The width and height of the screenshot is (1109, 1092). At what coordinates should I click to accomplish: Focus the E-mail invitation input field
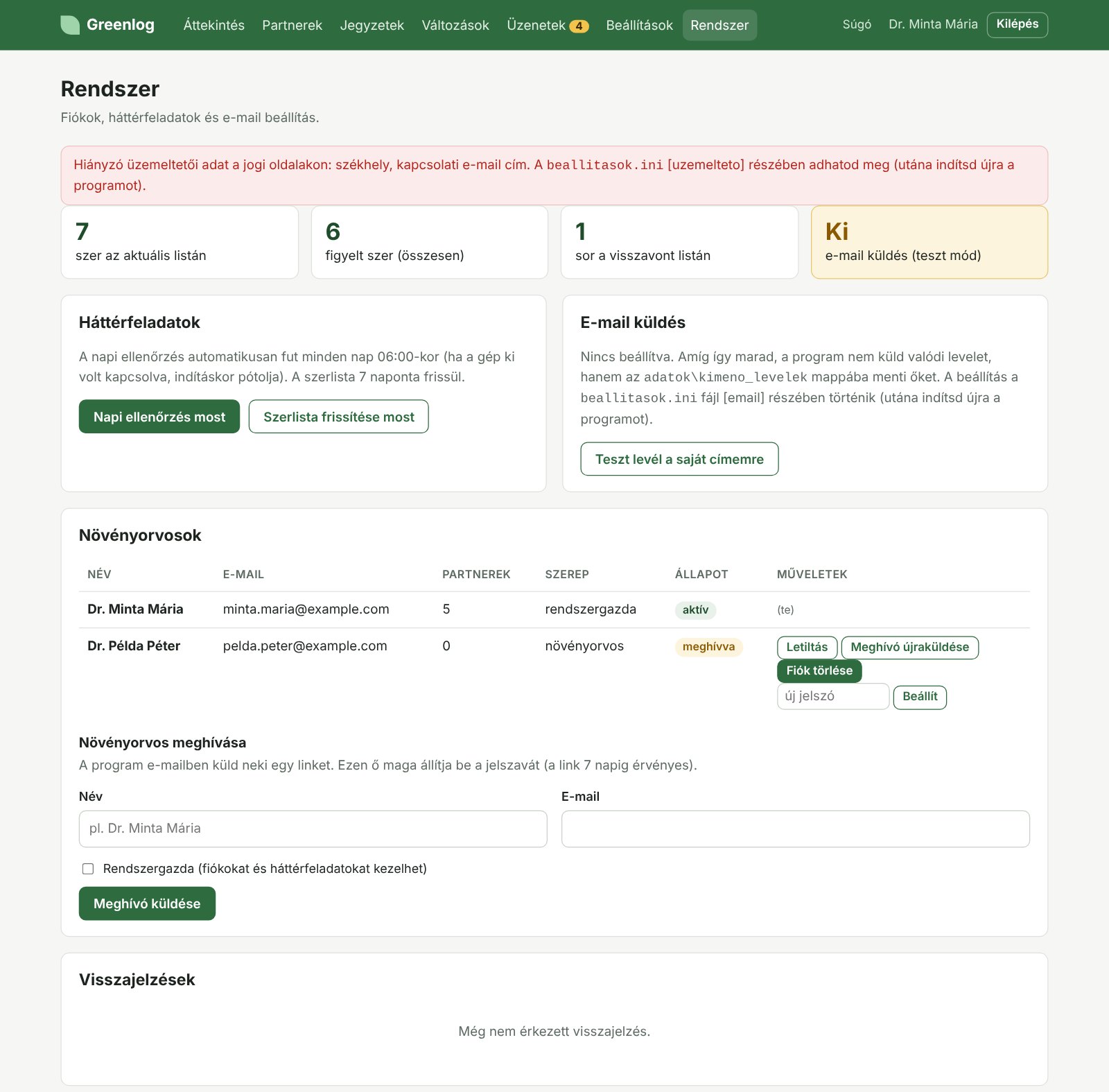(795, 829)
